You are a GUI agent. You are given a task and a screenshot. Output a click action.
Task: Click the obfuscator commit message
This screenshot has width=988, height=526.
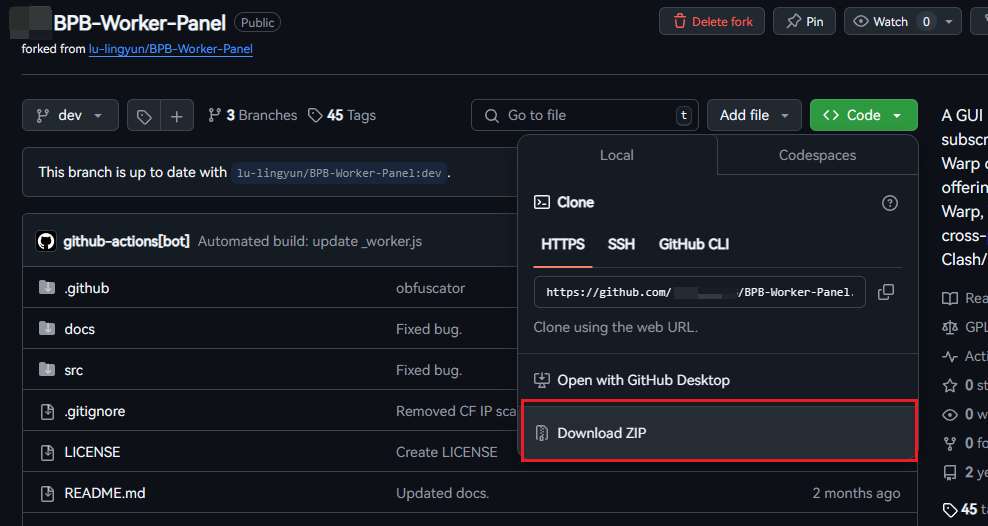[x=430, y=288]
